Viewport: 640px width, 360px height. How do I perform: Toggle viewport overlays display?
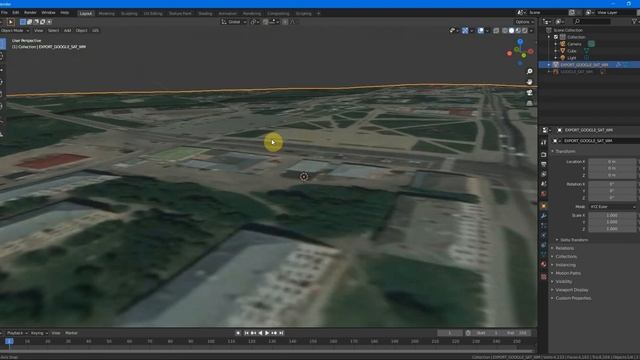pyautogui.click(x=480, y=31)
